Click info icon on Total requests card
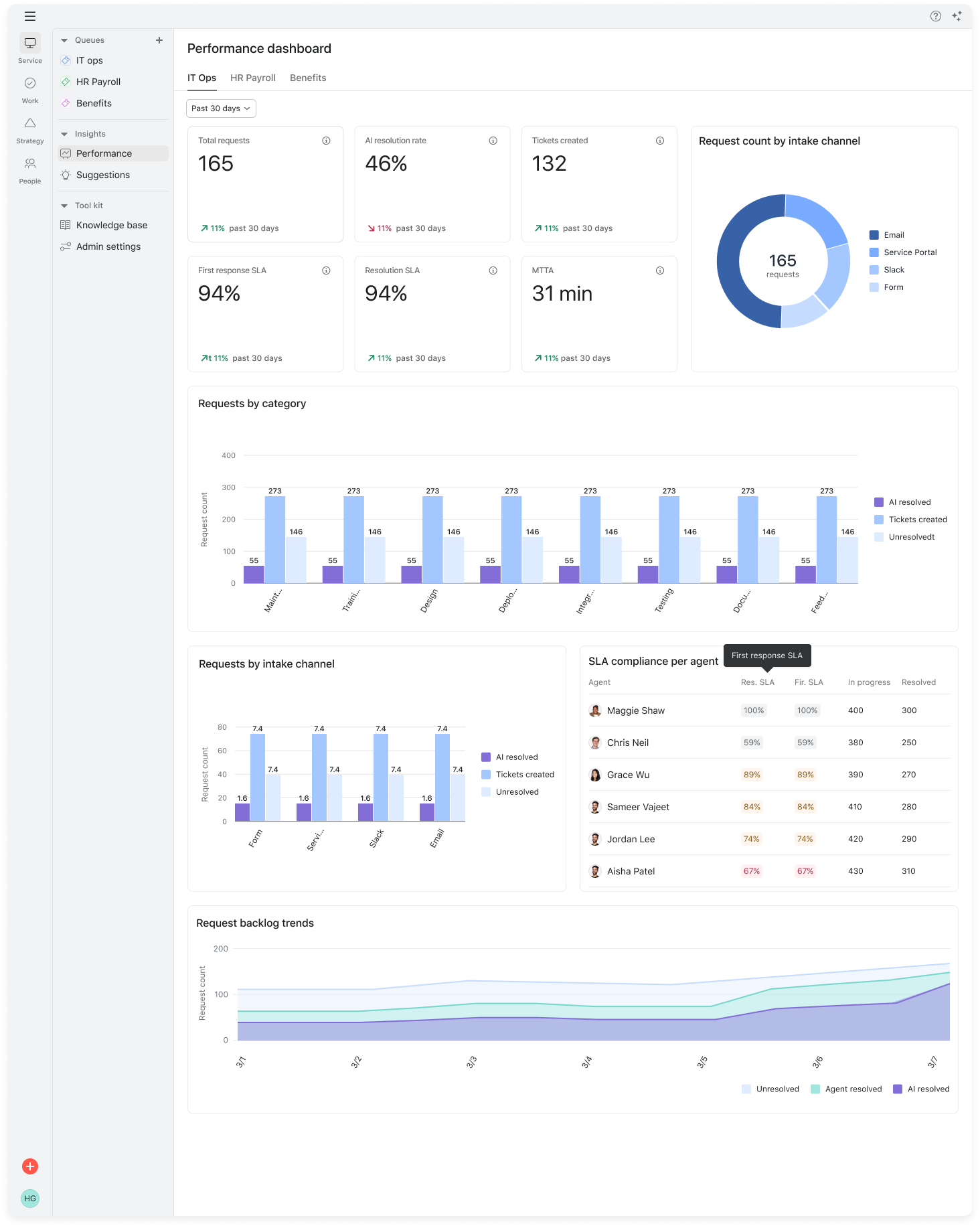Image resolution: width=980 pixels, height=1228 pixels. (x=326, y=141)
